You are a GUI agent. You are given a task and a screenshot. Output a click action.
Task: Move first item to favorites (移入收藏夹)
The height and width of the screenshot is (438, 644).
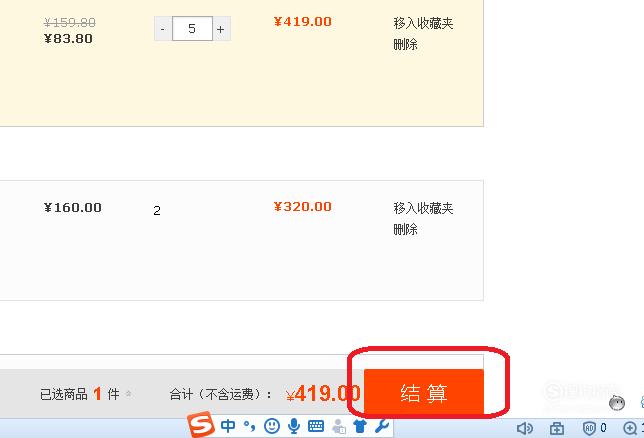point(423,23)
